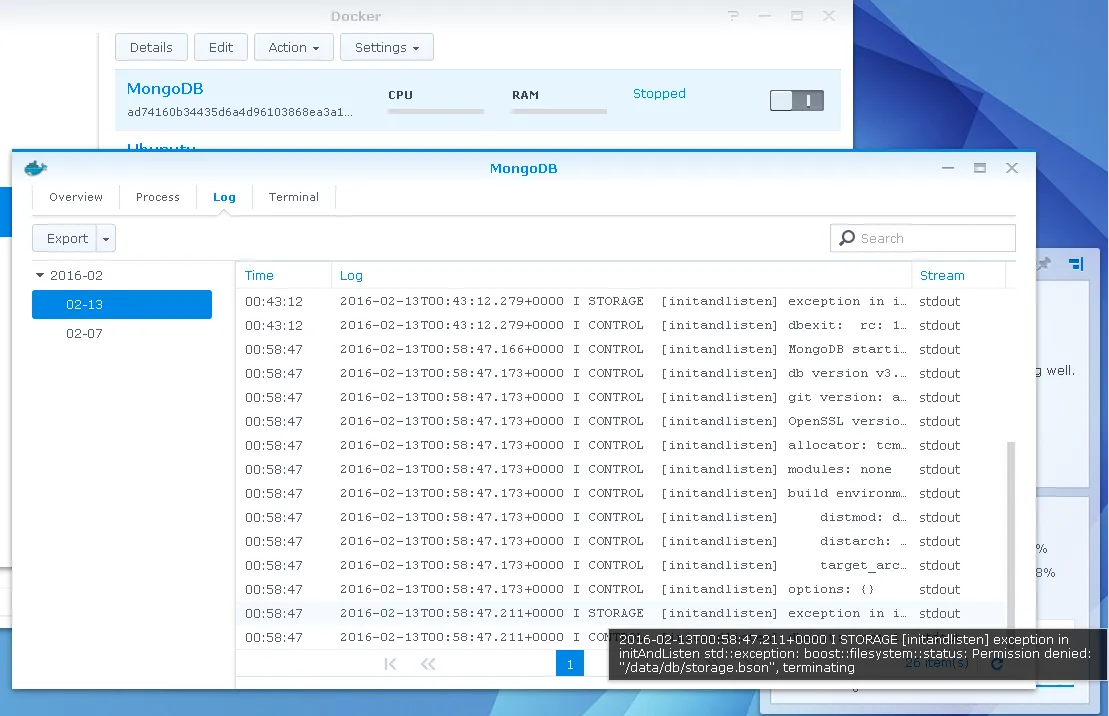1109x716 pixels.
Task: Collapse the 2016-02 date tree
Action: pyautogui.click(x=40, y=275)
